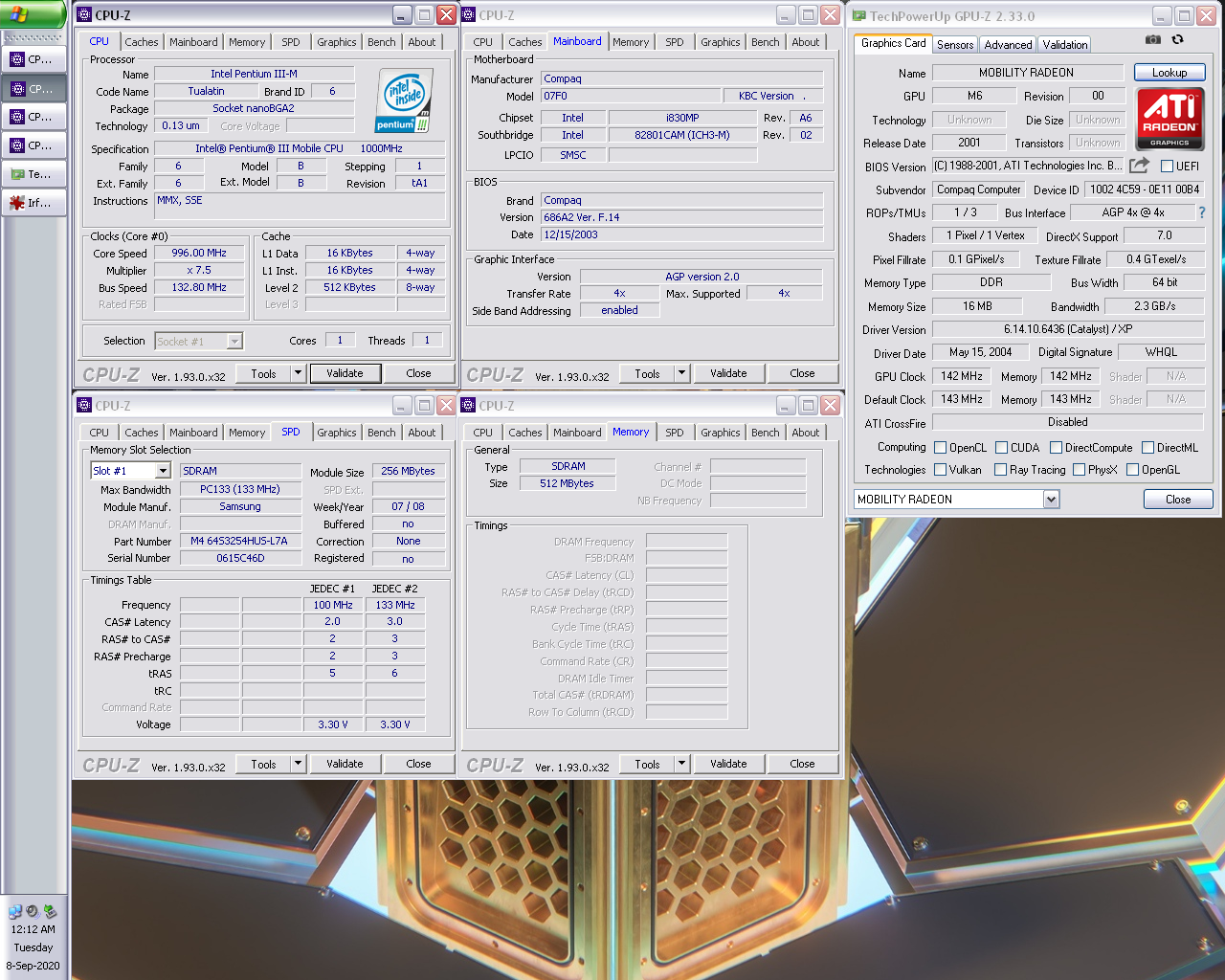Image resolution: width=1225 pixels, height=980 pixels.
Task: Switch to the GPU-Z Advanced tab
Action: pyautogui.click(x=1008, y=45)
